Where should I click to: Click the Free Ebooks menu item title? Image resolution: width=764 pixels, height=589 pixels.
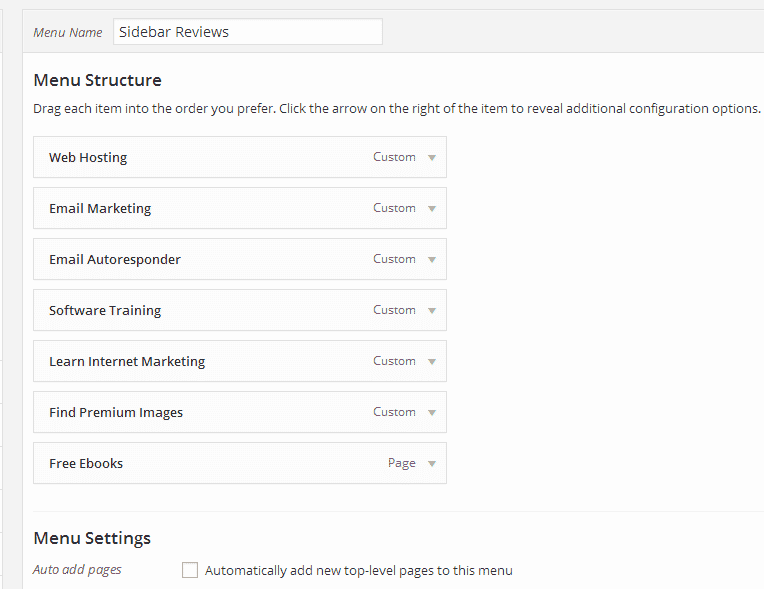(86, 464)
